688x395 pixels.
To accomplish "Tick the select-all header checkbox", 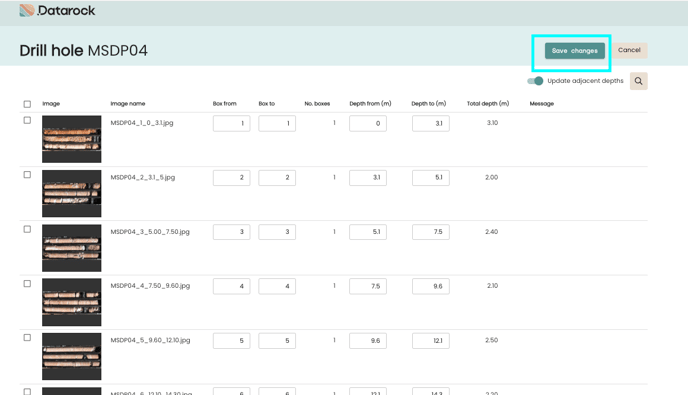I will [27, 104].
